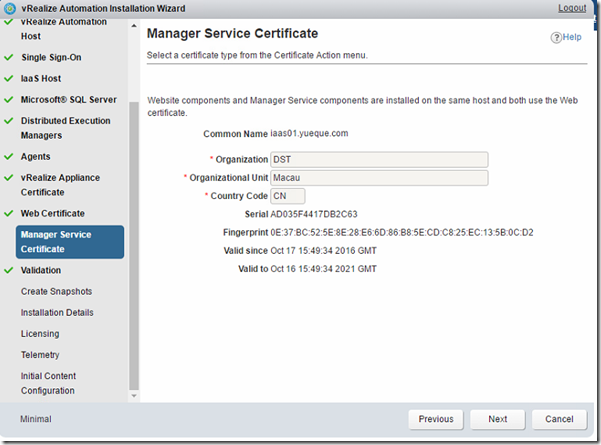Screen dimensions: 601x445
Task: Click the Logout link
Action: pos(572,8)
